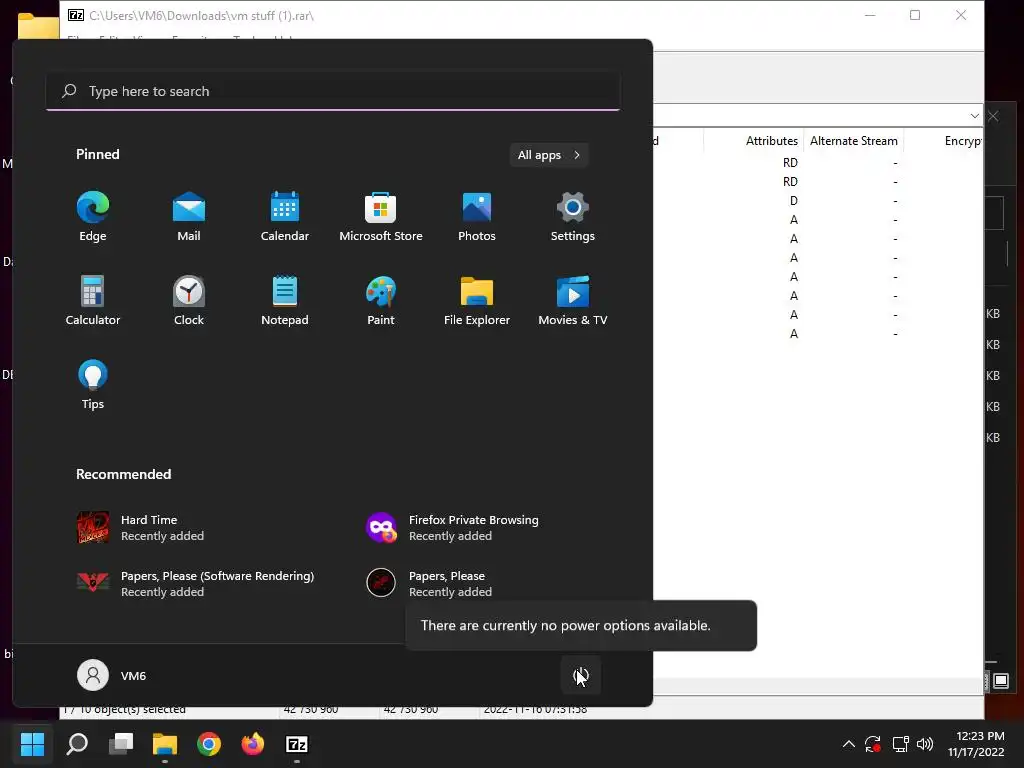Show hidden system tray icons chevron

click(848, 744)
